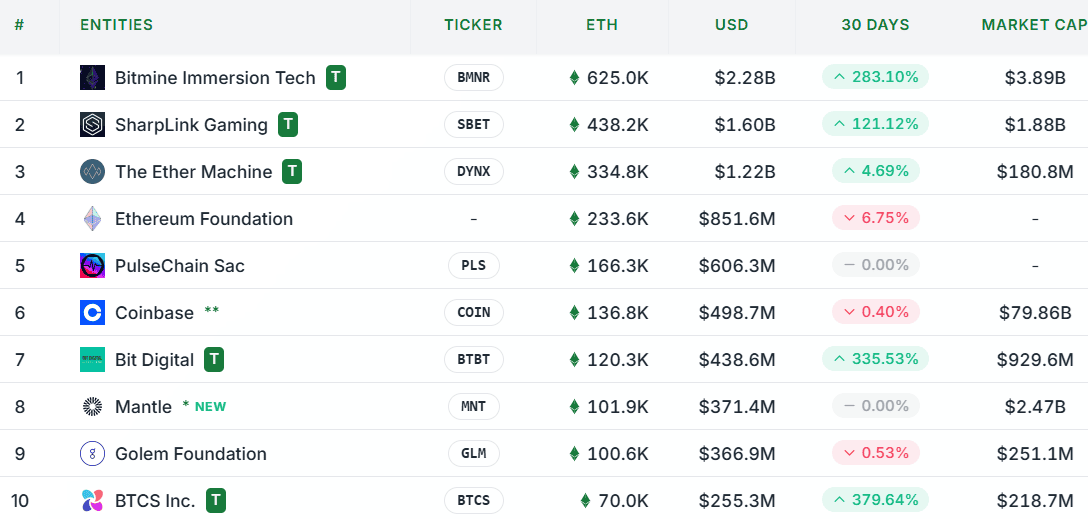Click the Golem Foundation logo icon

(92, 454)
